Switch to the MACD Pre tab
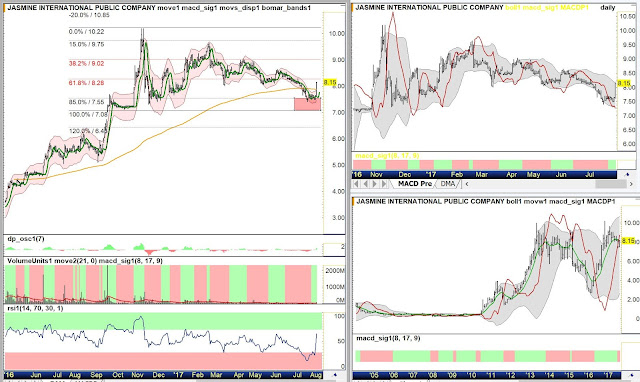This screenshot has height=382, width=640. [415, 184]
